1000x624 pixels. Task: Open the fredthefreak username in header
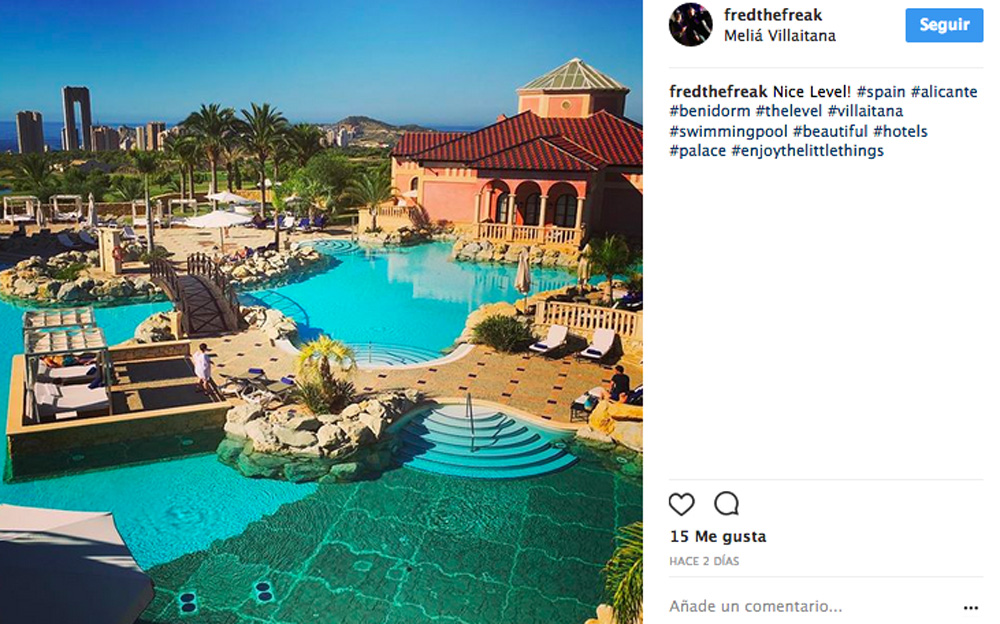click(772, 15)
